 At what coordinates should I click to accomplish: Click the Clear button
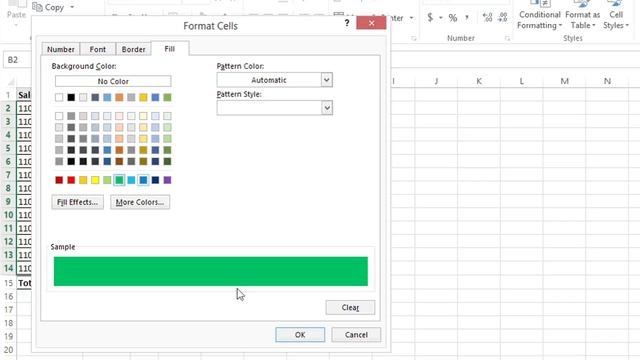coord(350,307)
